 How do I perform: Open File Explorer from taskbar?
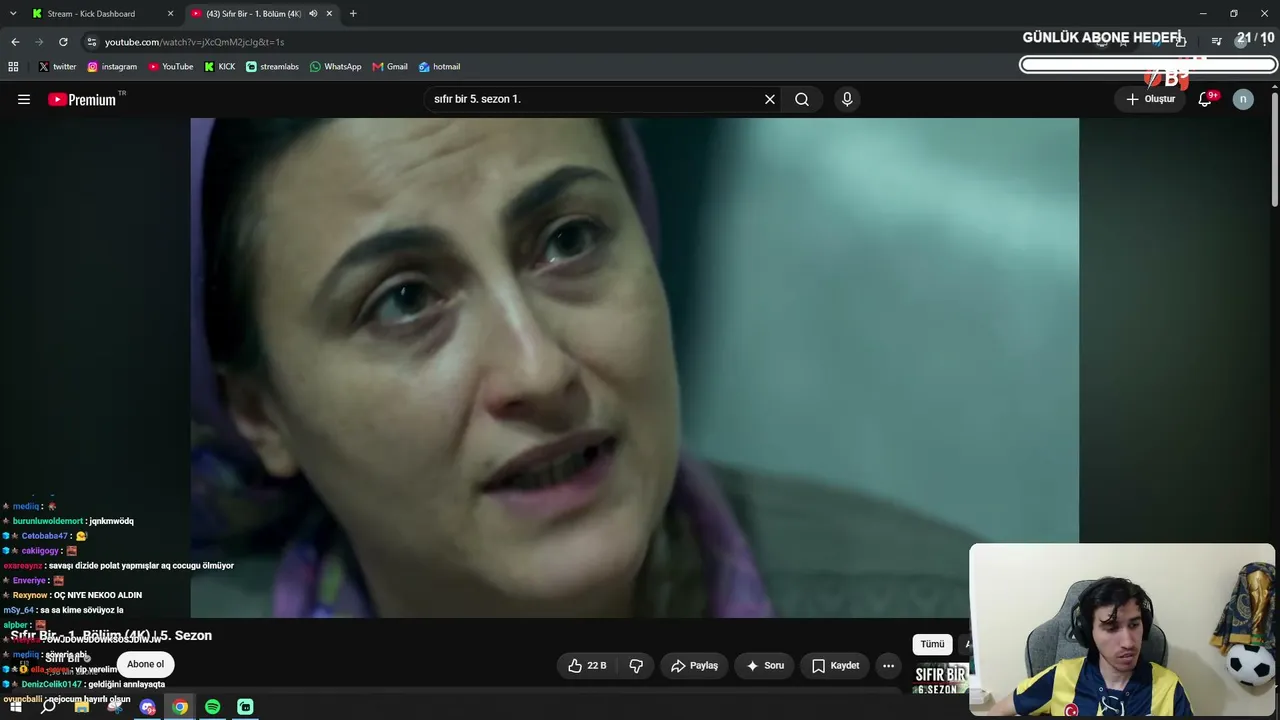(82, 707)
